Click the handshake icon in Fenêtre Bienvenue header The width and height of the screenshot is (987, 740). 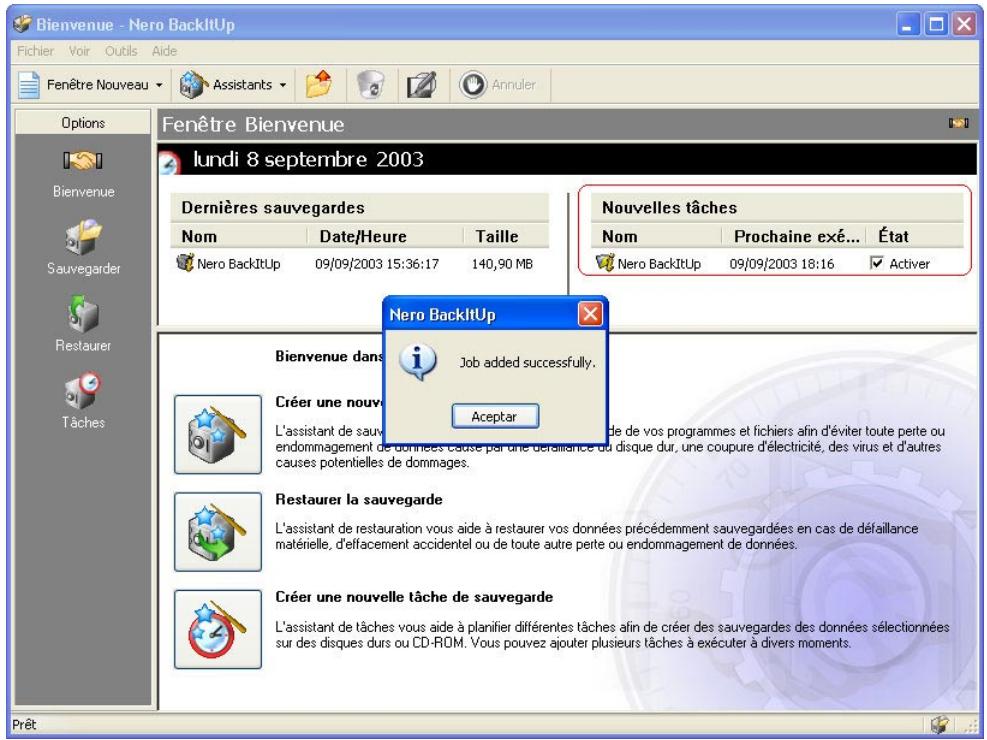[959, 123]
